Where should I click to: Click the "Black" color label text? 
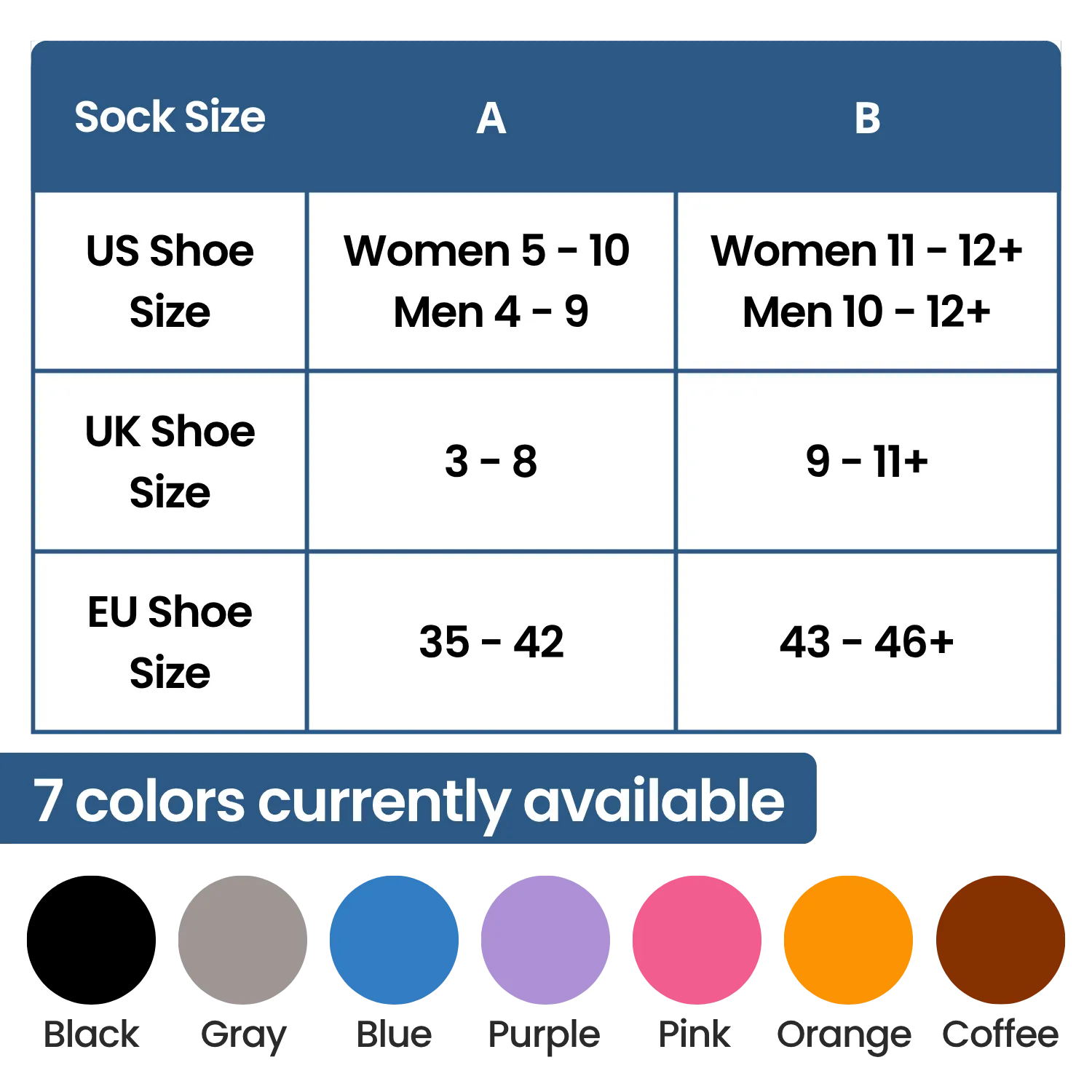click(x=90, y=1034)
